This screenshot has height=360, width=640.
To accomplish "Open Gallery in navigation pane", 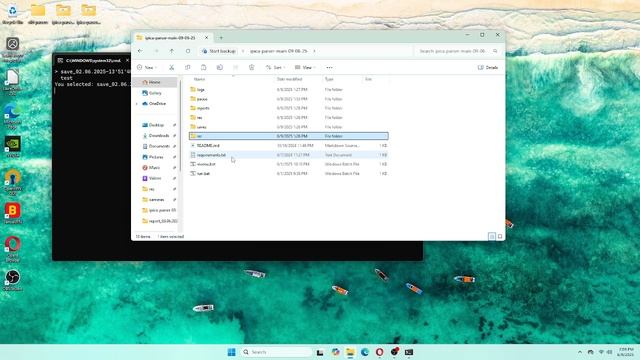I will pos(155,93).
